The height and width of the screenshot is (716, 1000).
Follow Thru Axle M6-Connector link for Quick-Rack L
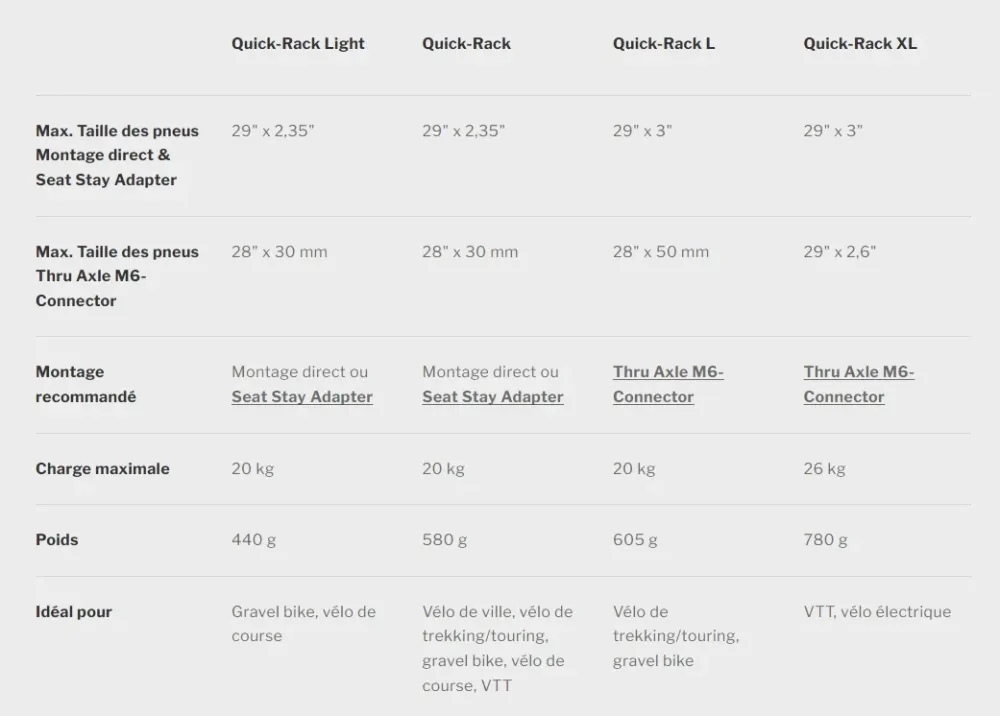(668, 384)
